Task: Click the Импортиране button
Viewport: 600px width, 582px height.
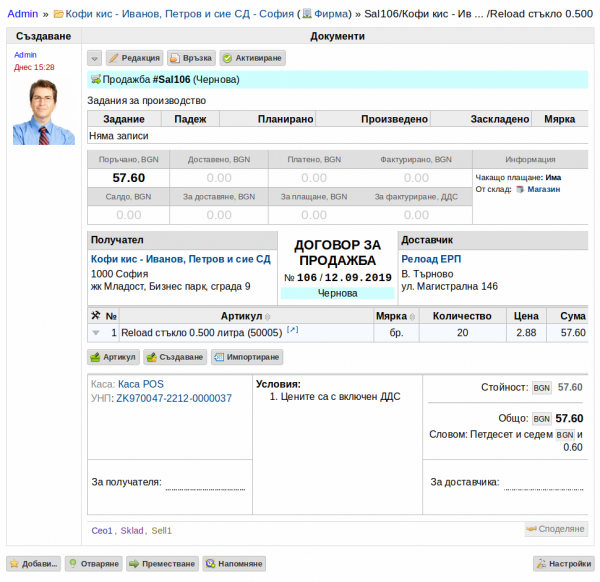Action: tap(247, 357)
